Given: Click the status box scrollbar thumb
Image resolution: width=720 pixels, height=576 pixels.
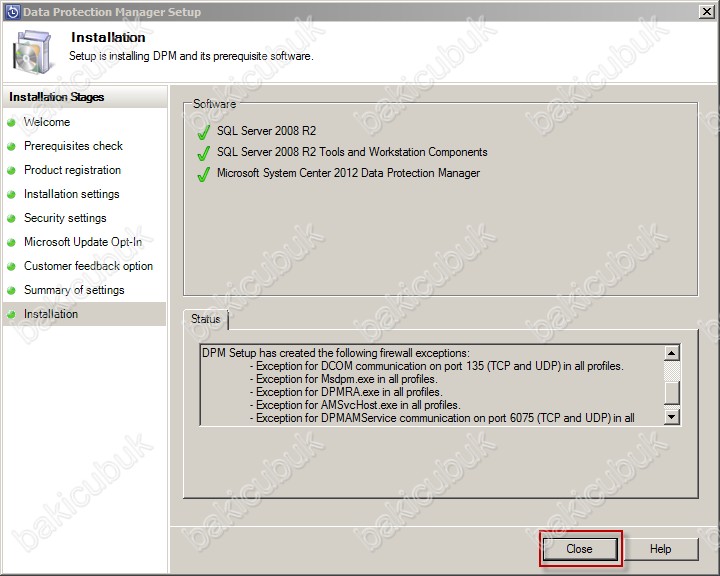Looking at the screenshot, I should 672,392.
